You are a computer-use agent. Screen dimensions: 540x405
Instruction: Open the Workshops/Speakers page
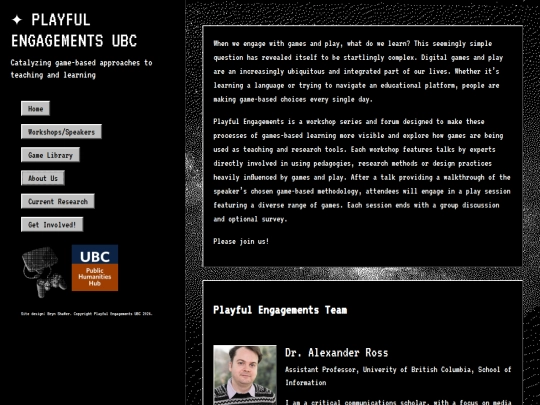coord(61,132)
